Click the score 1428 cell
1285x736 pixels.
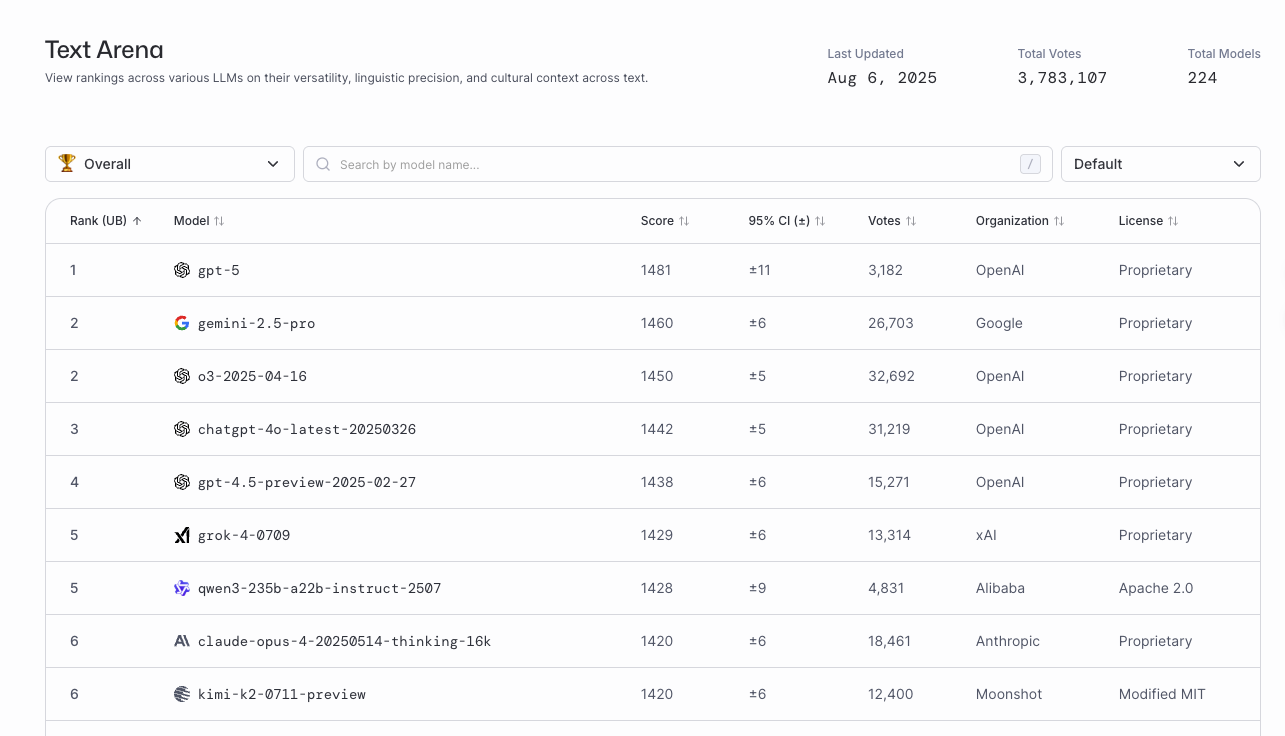tap(657, 588)
